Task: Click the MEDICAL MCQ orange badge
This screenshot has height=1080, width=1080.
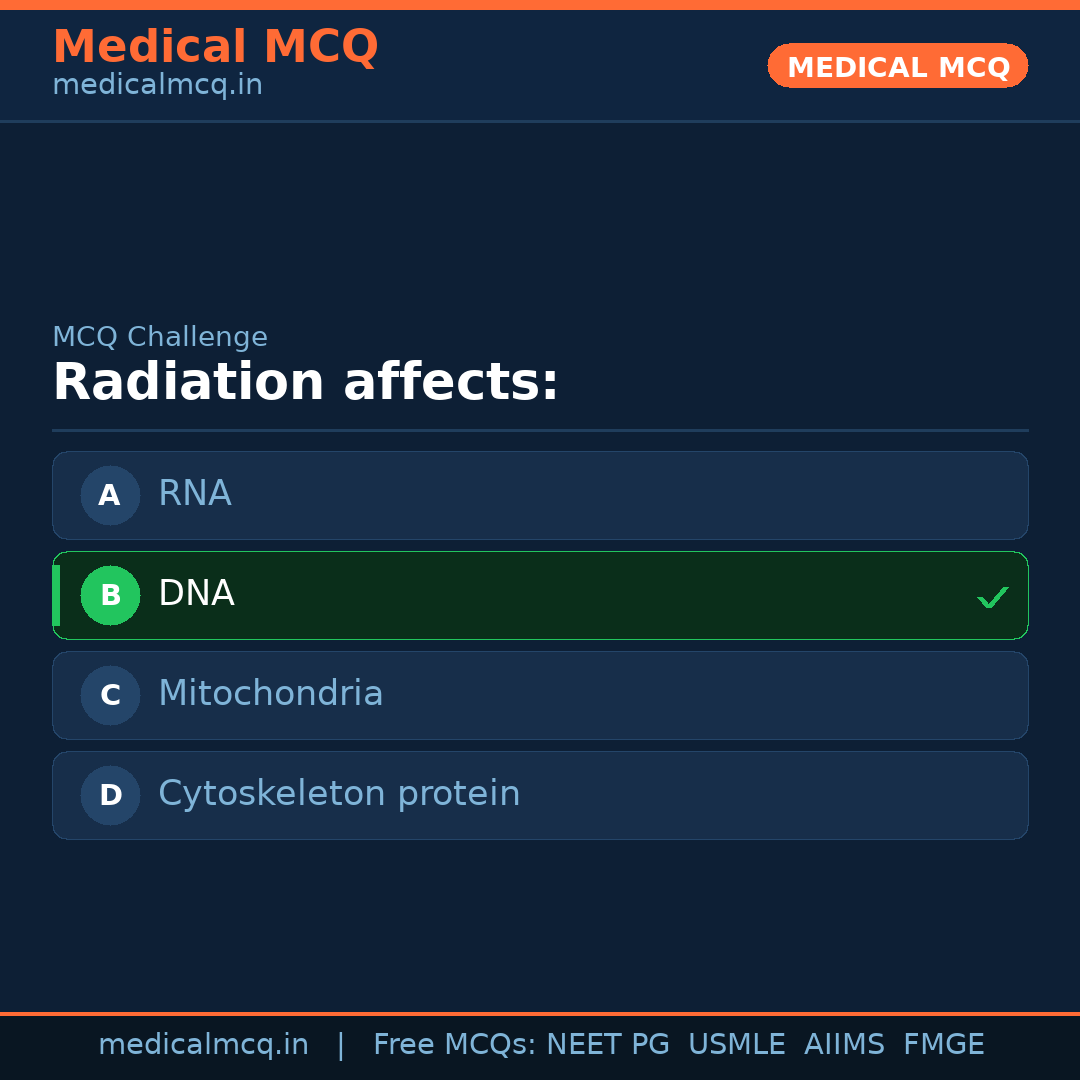Action: point(897,66)
